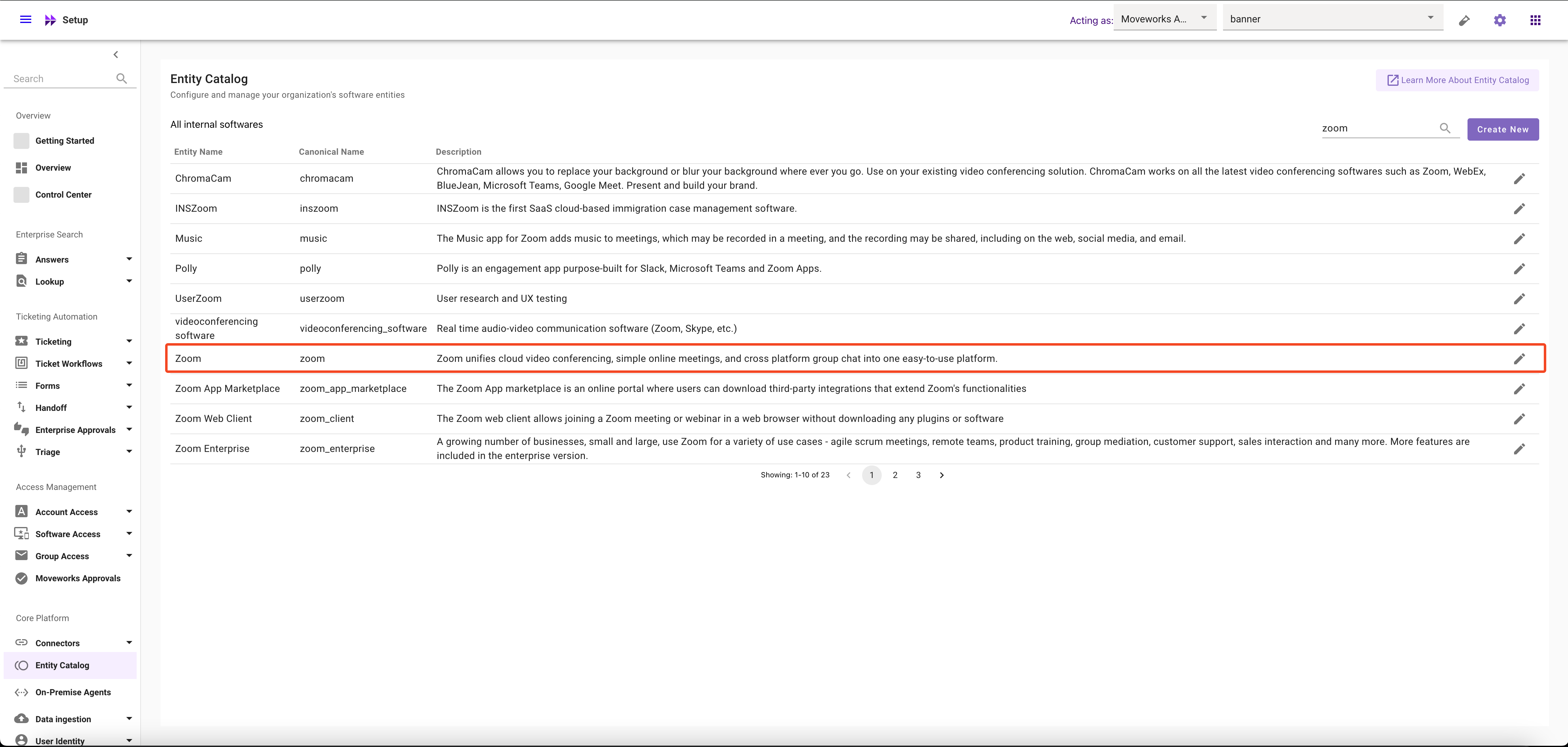Click the search magnifier next to the zoom field

pyautogui.click(x=1445, y=128)
